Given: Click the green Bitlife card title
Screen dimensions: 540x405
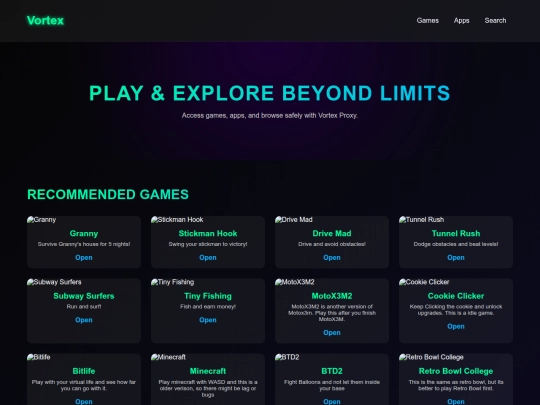Looking at the screenshot, I should (84, 371).
